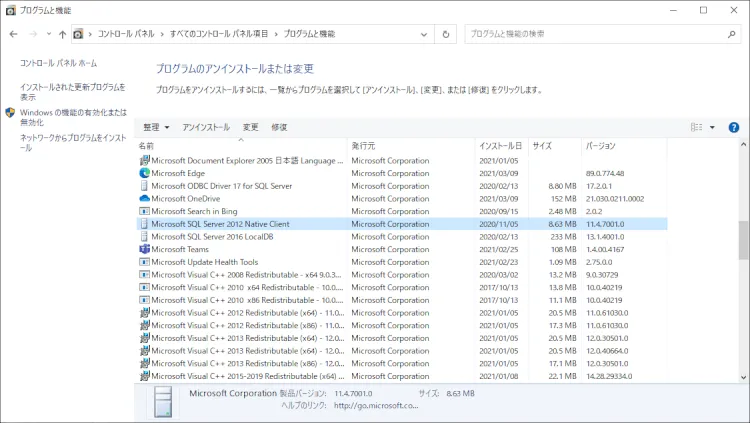The height and width of the screenshot is (423, 750).
Task: Sort by the サイズ column header
Action: [x=555, y=145]
